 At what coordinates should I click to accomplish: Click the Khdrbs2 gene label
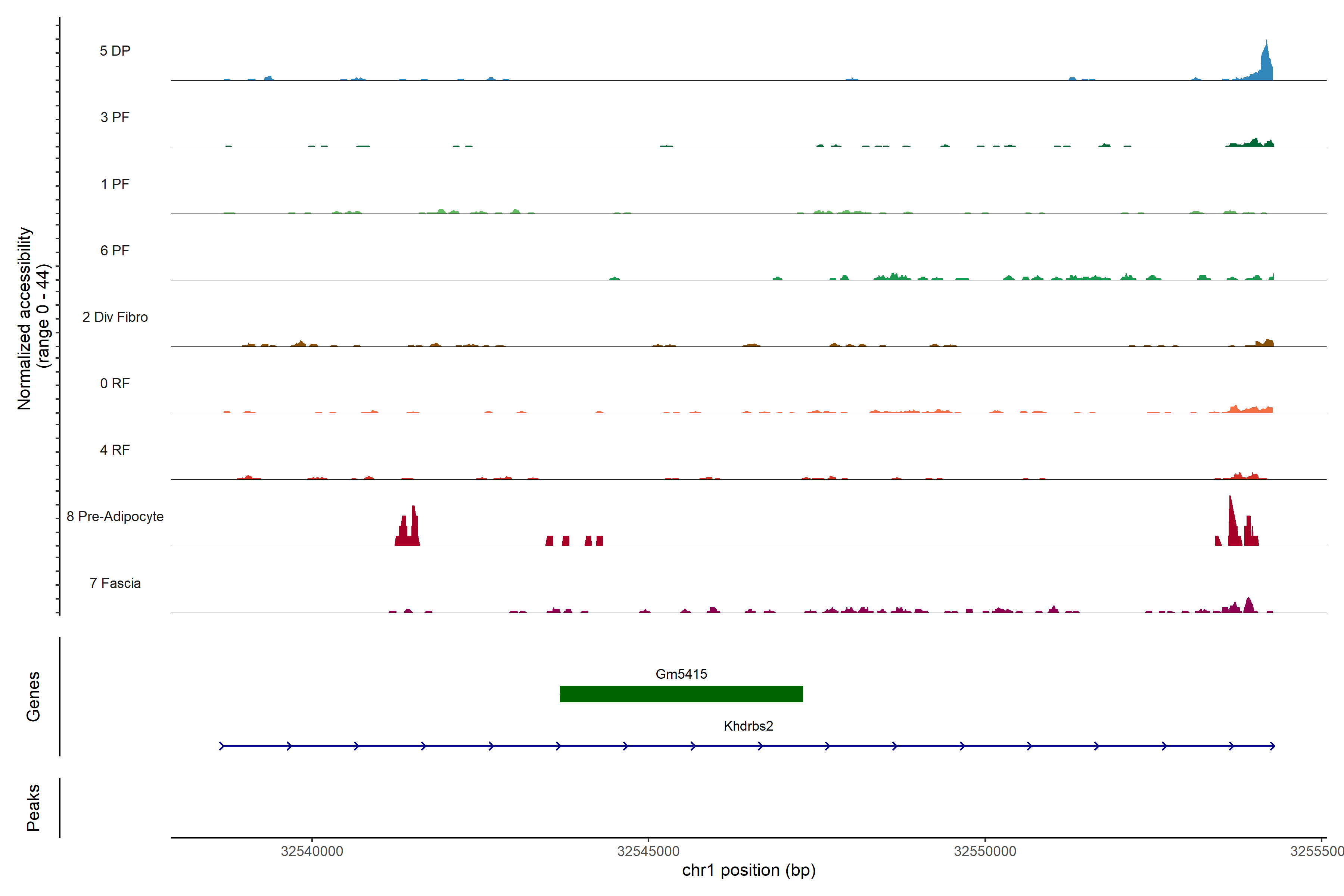tap(748, 726)
